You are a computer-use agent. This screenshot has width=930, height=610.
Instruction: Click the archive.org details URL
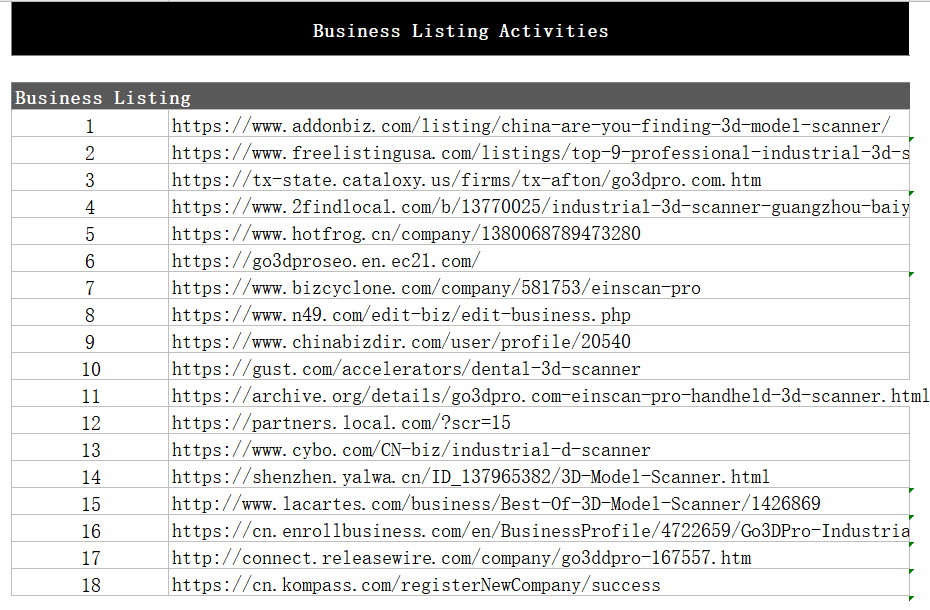(550, 396)
